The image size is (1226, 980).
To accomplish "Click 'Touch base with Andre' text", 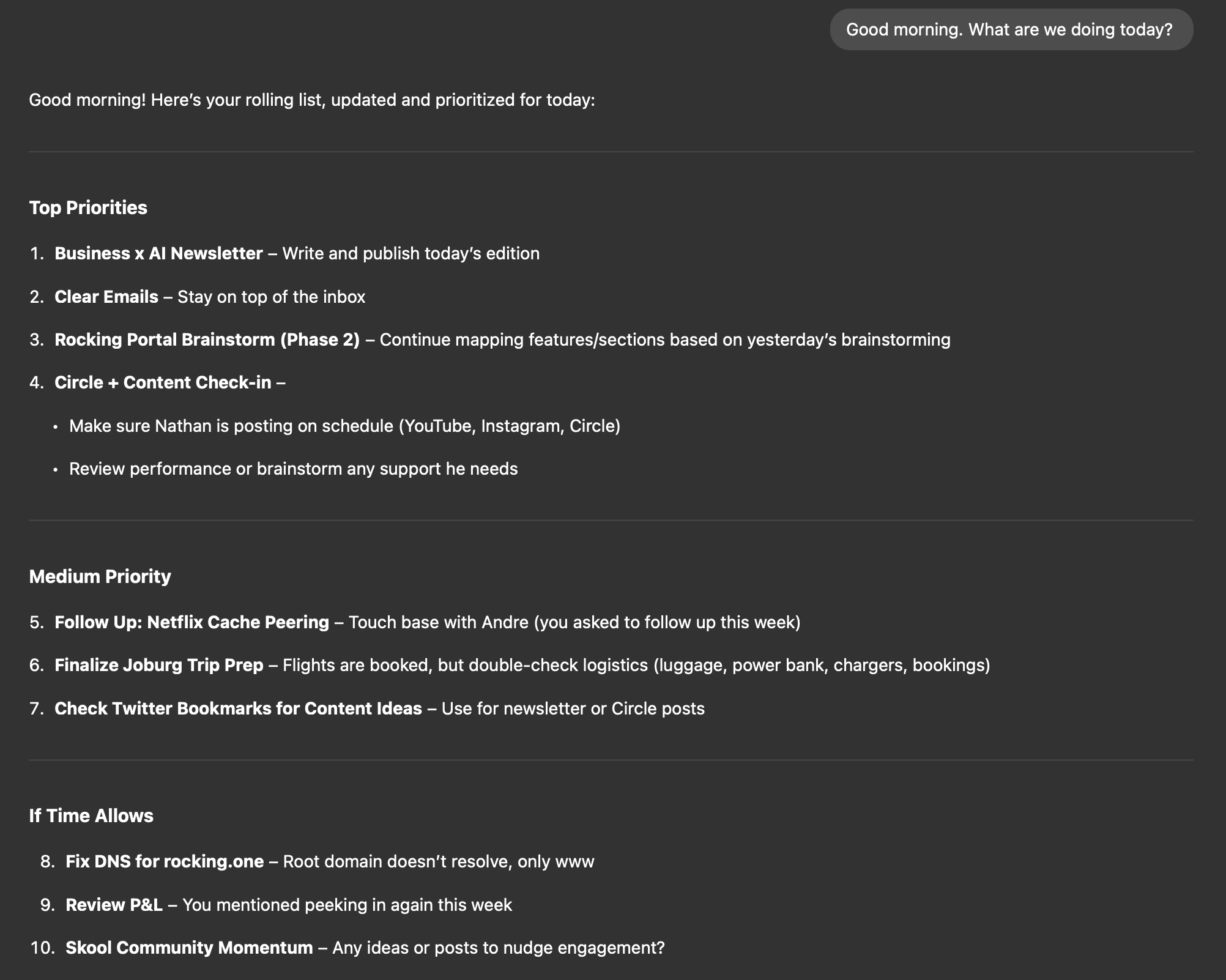I will pyautogui.click(x=439, y=622).
